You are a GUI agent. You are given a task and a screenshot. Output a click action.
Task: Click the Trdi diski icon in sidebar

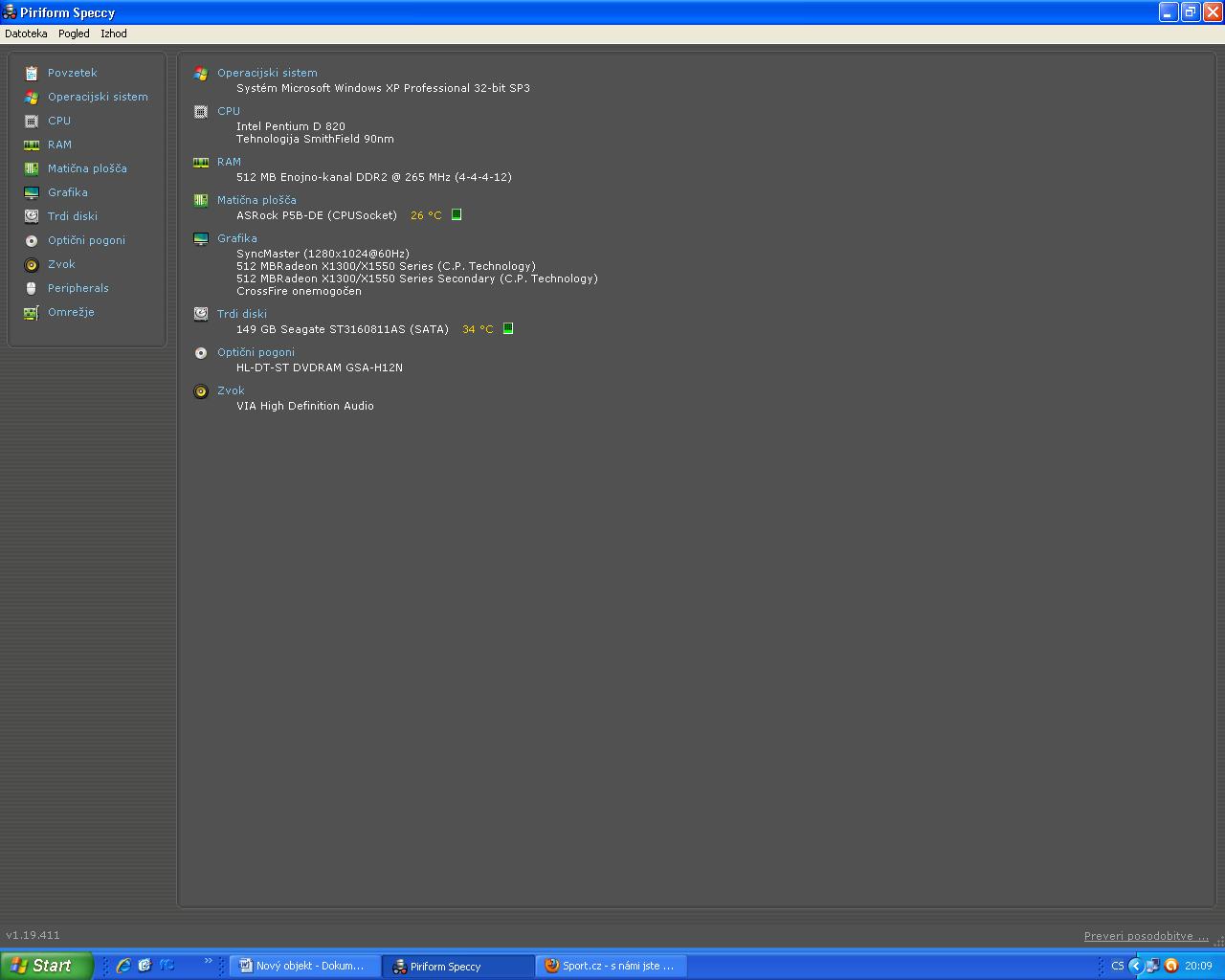coord(32,216)
